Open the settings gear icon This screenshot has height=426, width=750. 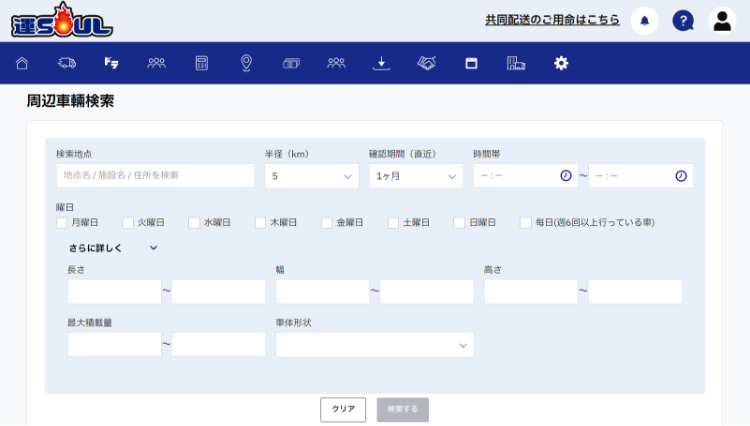click(x=561, y=63)
